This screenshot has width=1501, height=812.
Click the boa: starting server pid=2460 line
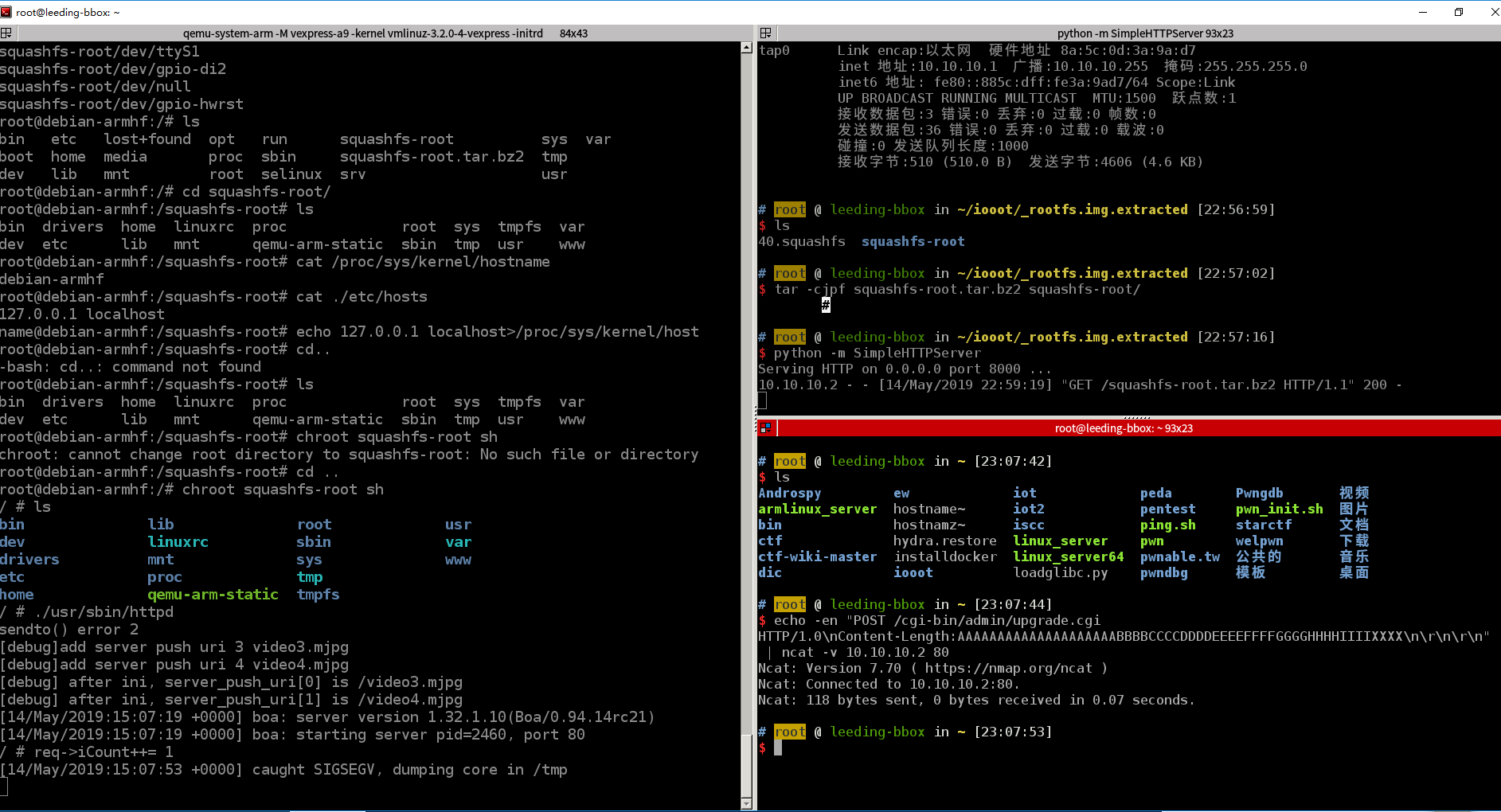[x=292, y=735]
